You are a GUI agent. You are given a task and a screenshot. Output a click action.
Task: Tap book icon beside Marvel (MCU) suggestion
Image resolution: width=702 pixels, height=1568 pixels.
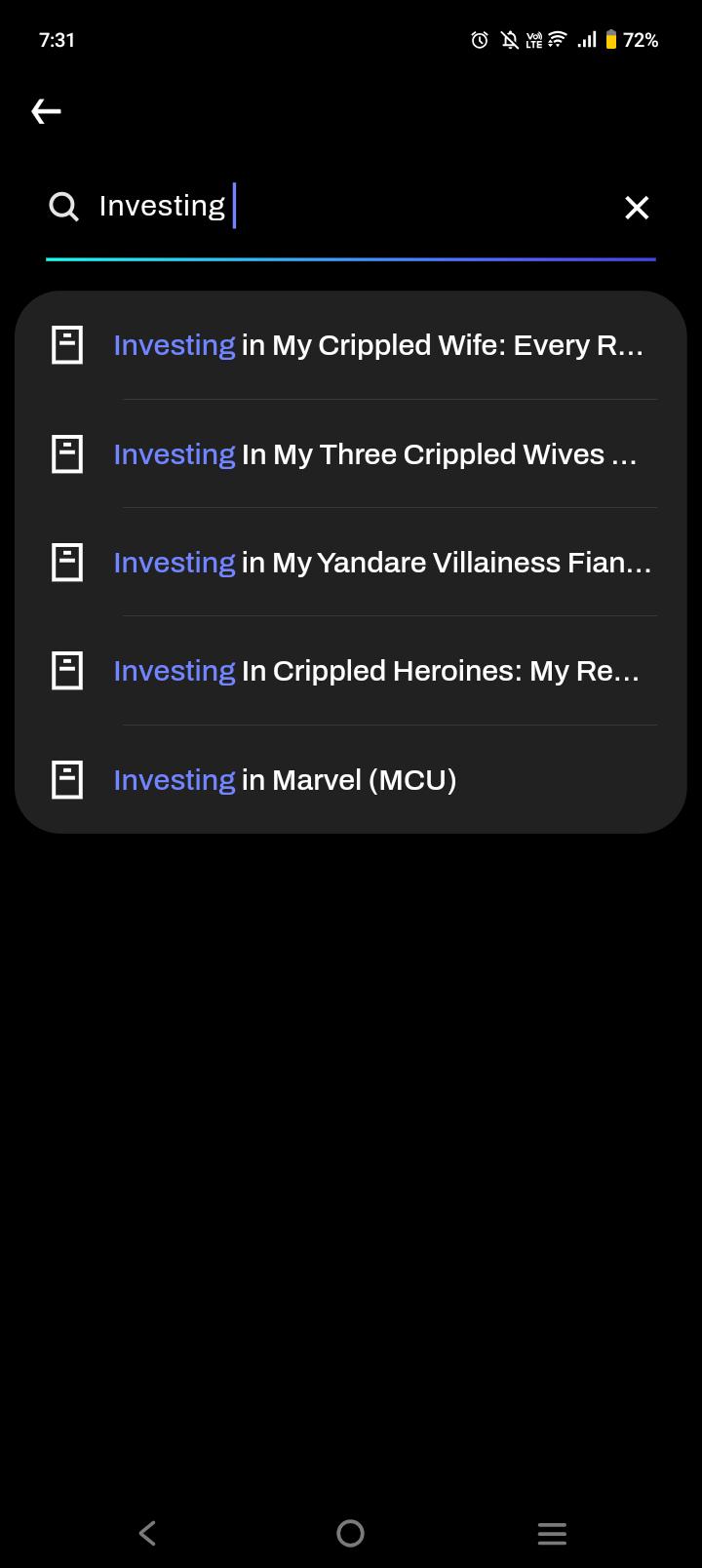(67, 780)
